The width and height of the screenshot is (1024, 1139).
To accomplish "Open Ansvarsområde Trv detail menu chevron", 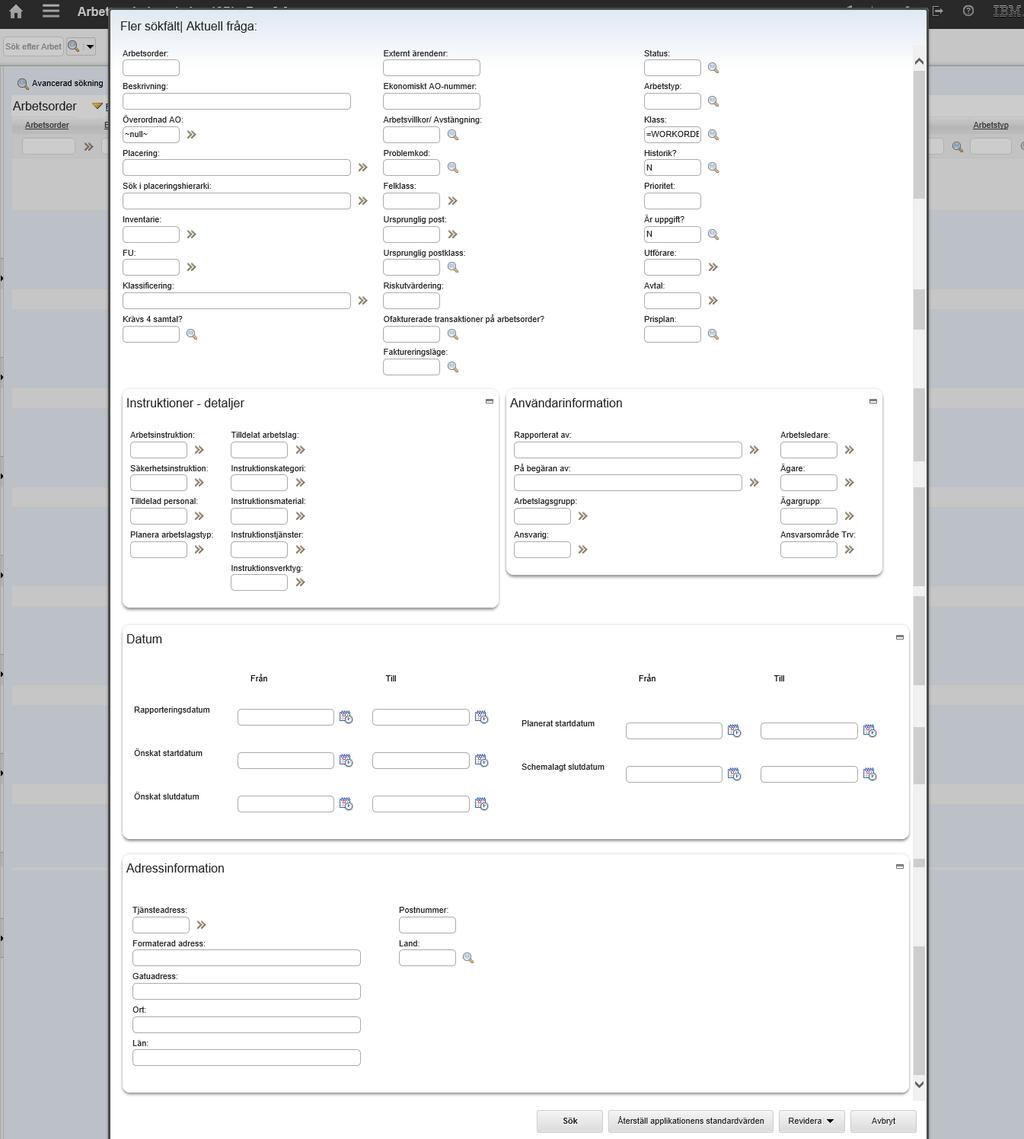I will pos(849,550).
